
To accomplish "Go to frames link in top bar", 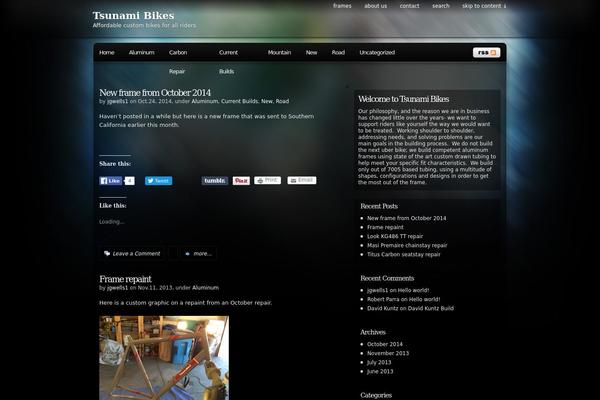I will click(342, 6).
